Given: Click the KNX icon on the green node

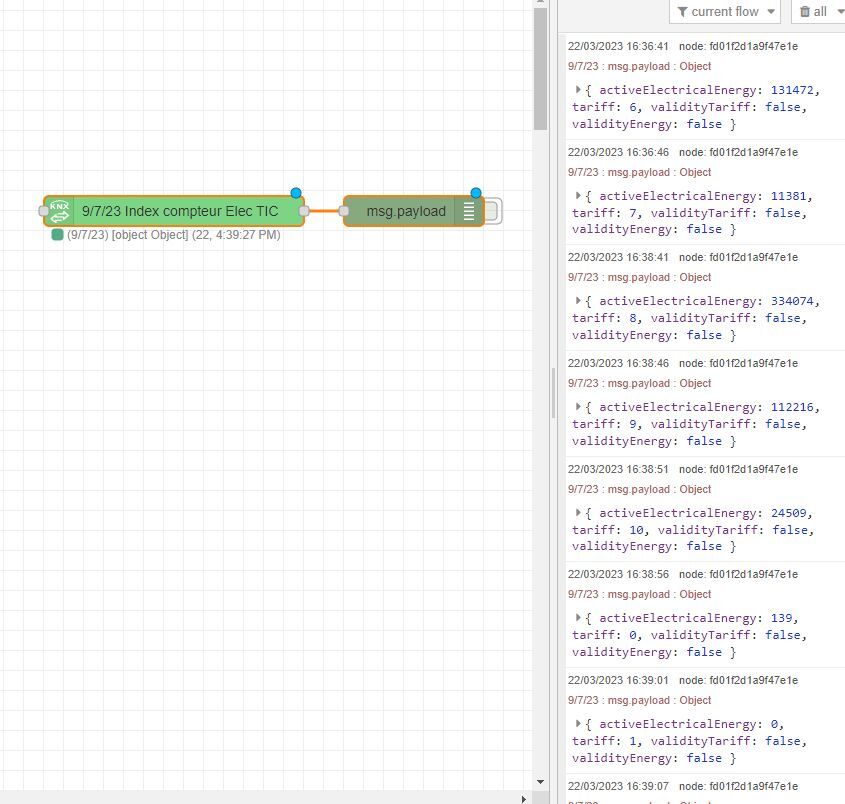Looking at the screenshot, I should [x=59, y=211].
